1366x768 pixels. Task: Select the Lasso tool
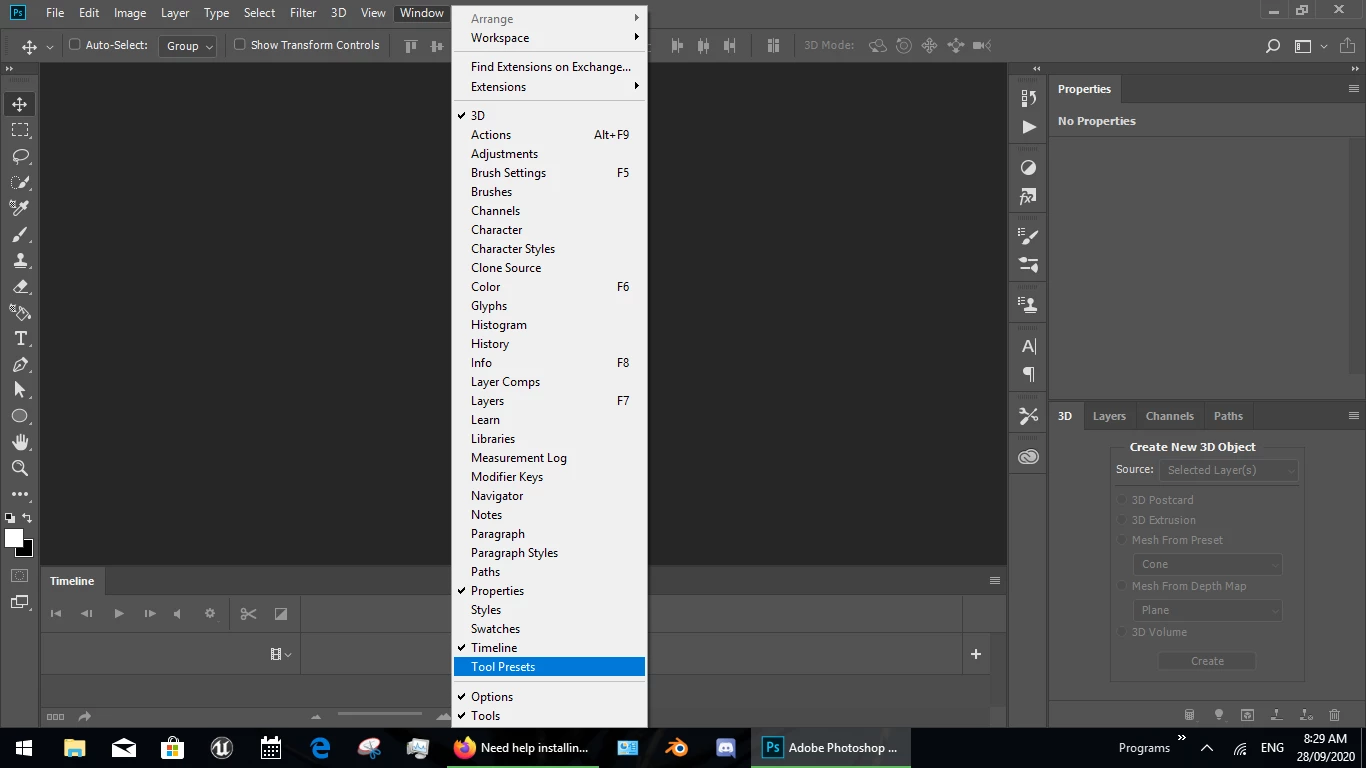[20, 156]
